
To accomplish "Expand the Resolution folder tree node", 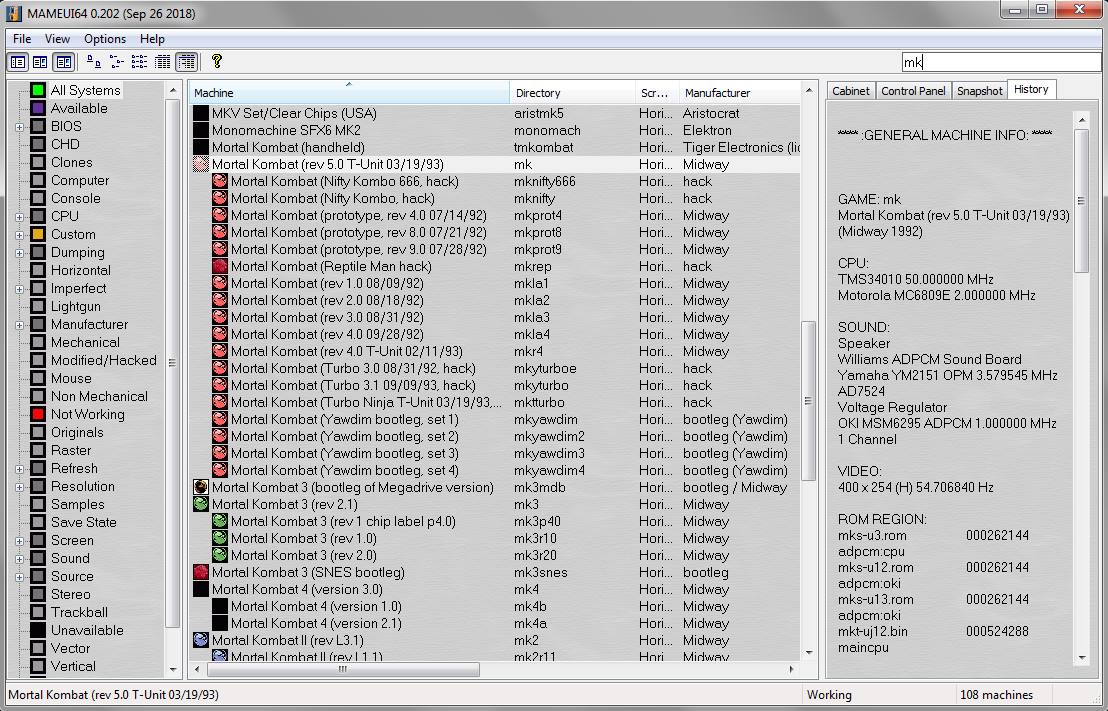I will click(19, 487).
